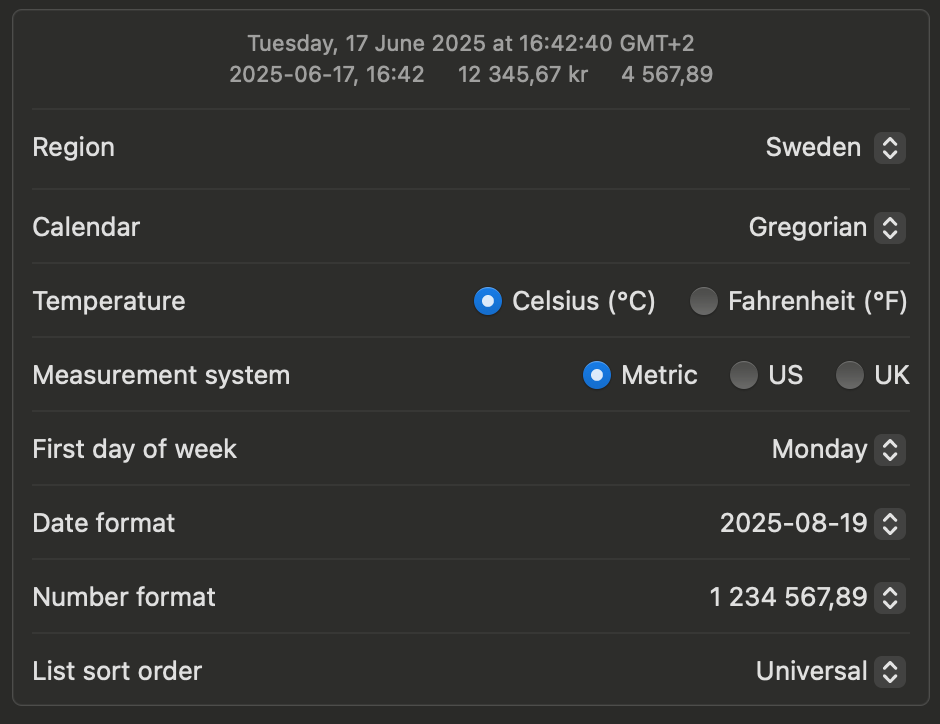The image size is (940, 724).
Task: Click the Fahrenheit (°F) label text
Action: [817, 301]
